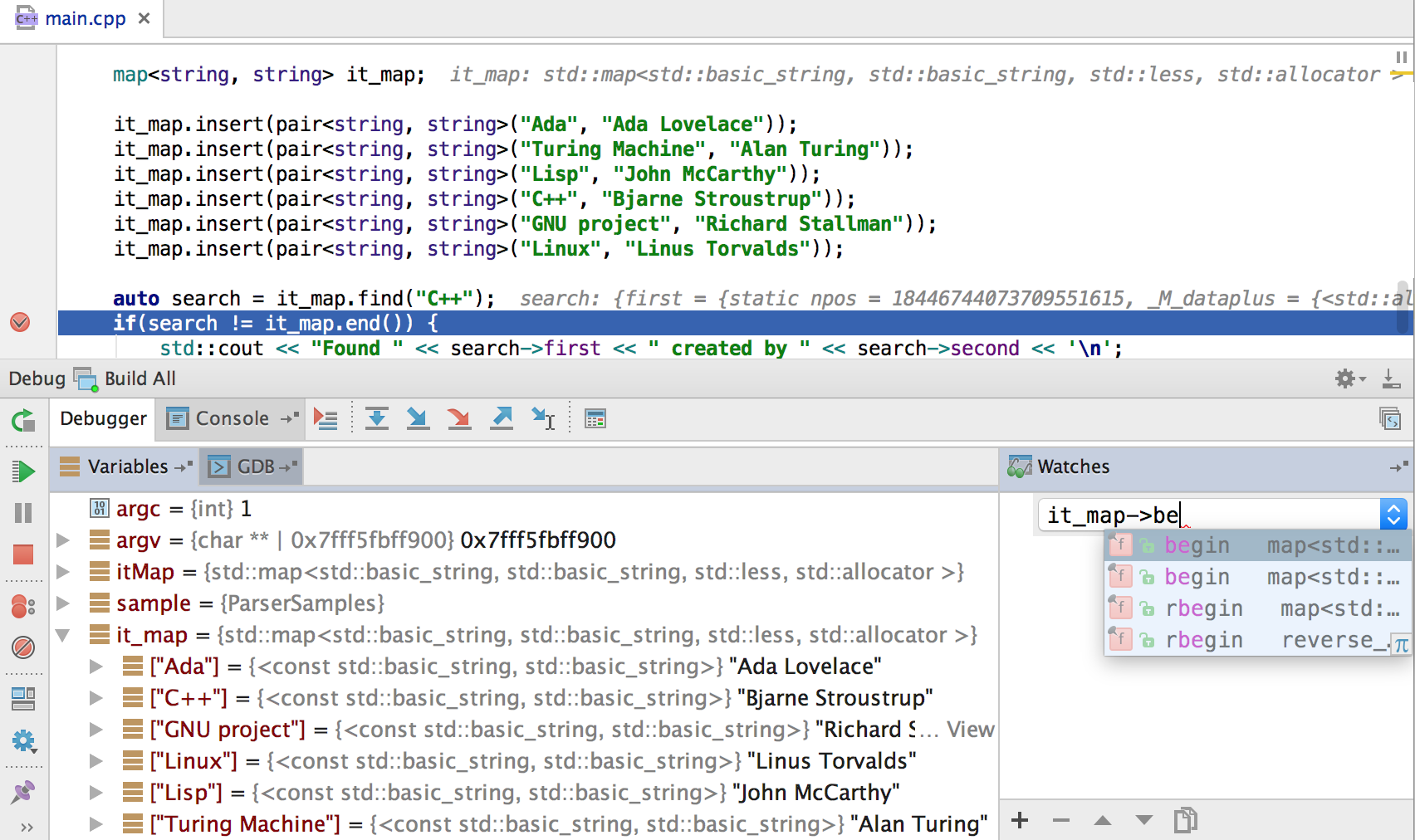Click the Force Step Into icon

(458, 418)
